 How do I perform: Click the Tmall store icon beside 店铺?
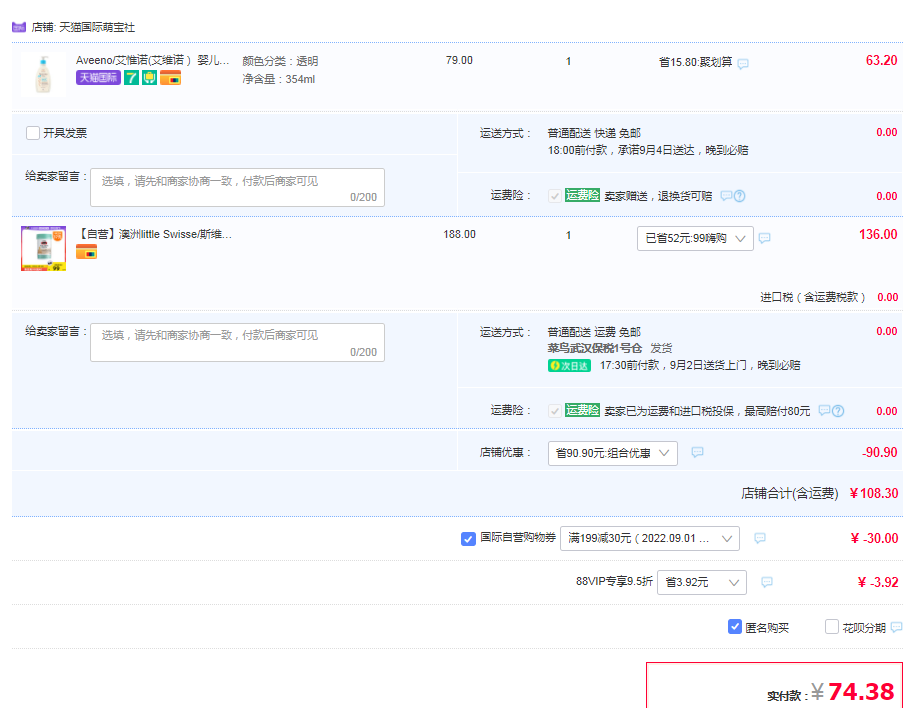(x=19, y=27)
